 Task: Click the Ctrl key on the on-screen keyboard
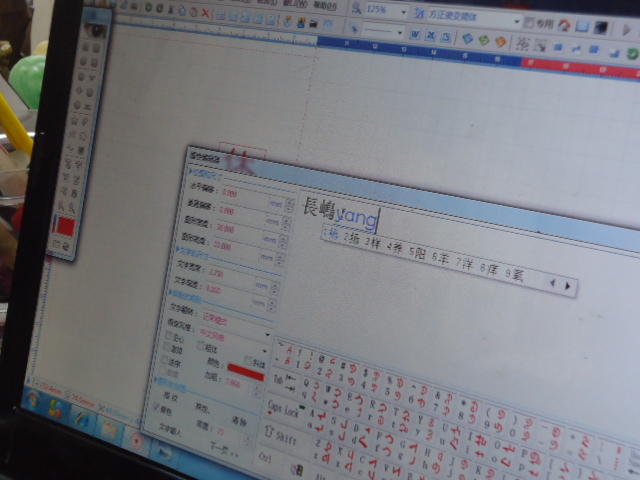point(265,457)
